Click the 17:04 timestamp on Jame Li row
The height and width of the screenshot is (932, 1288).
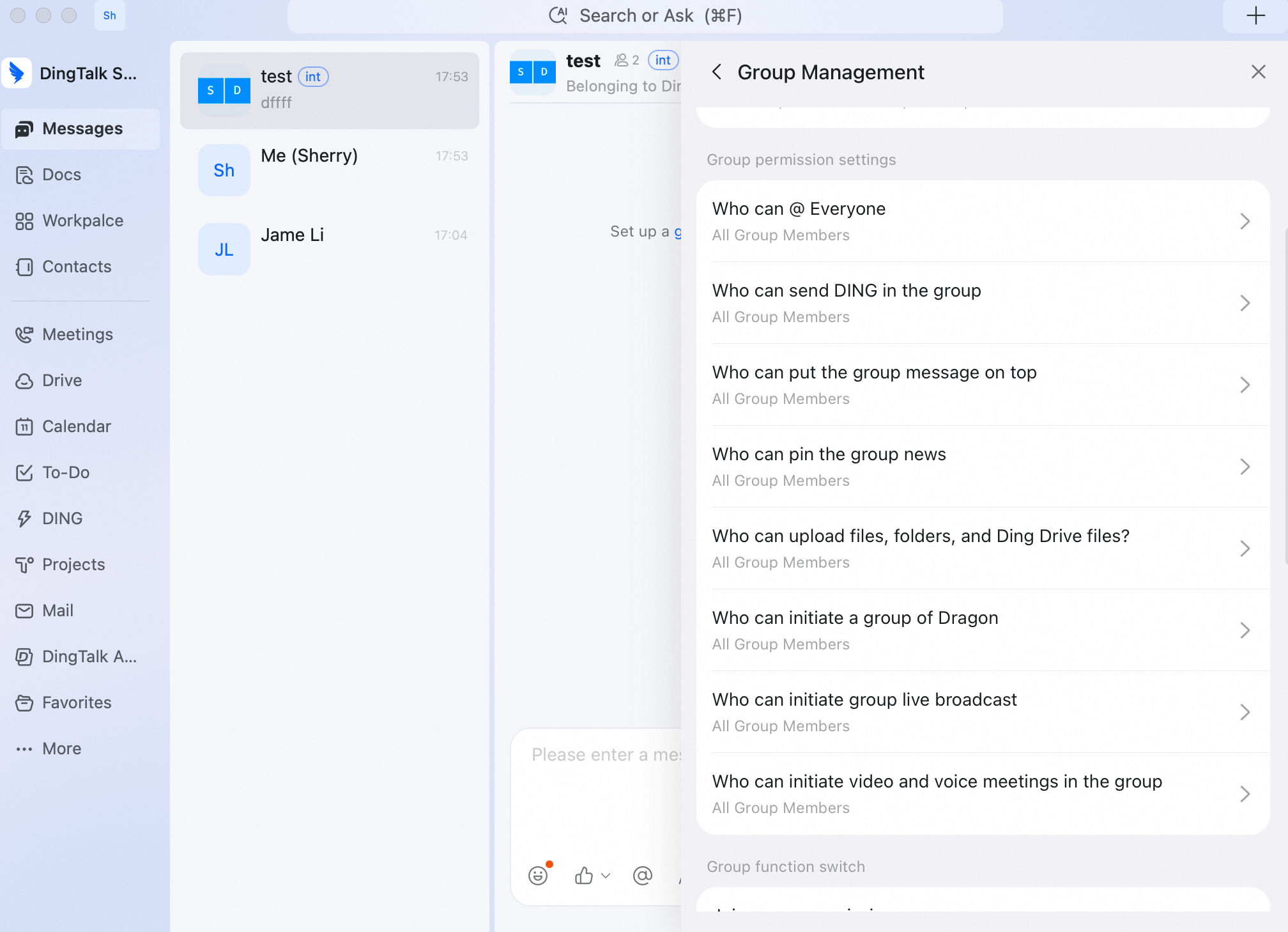point(451,235)
